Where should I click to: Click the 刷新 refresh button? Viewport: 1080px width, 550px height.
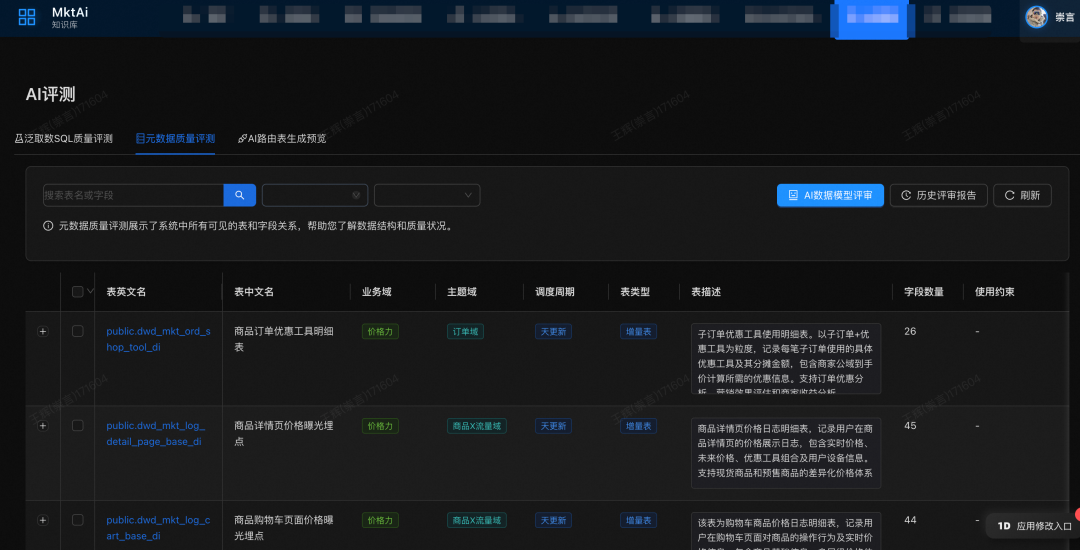pos(1022,195)
